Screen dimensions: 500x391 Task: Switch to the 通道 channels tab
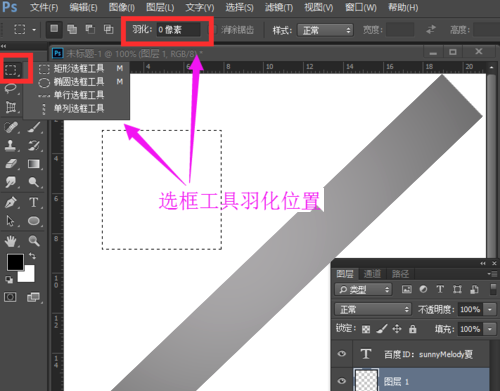372,274
